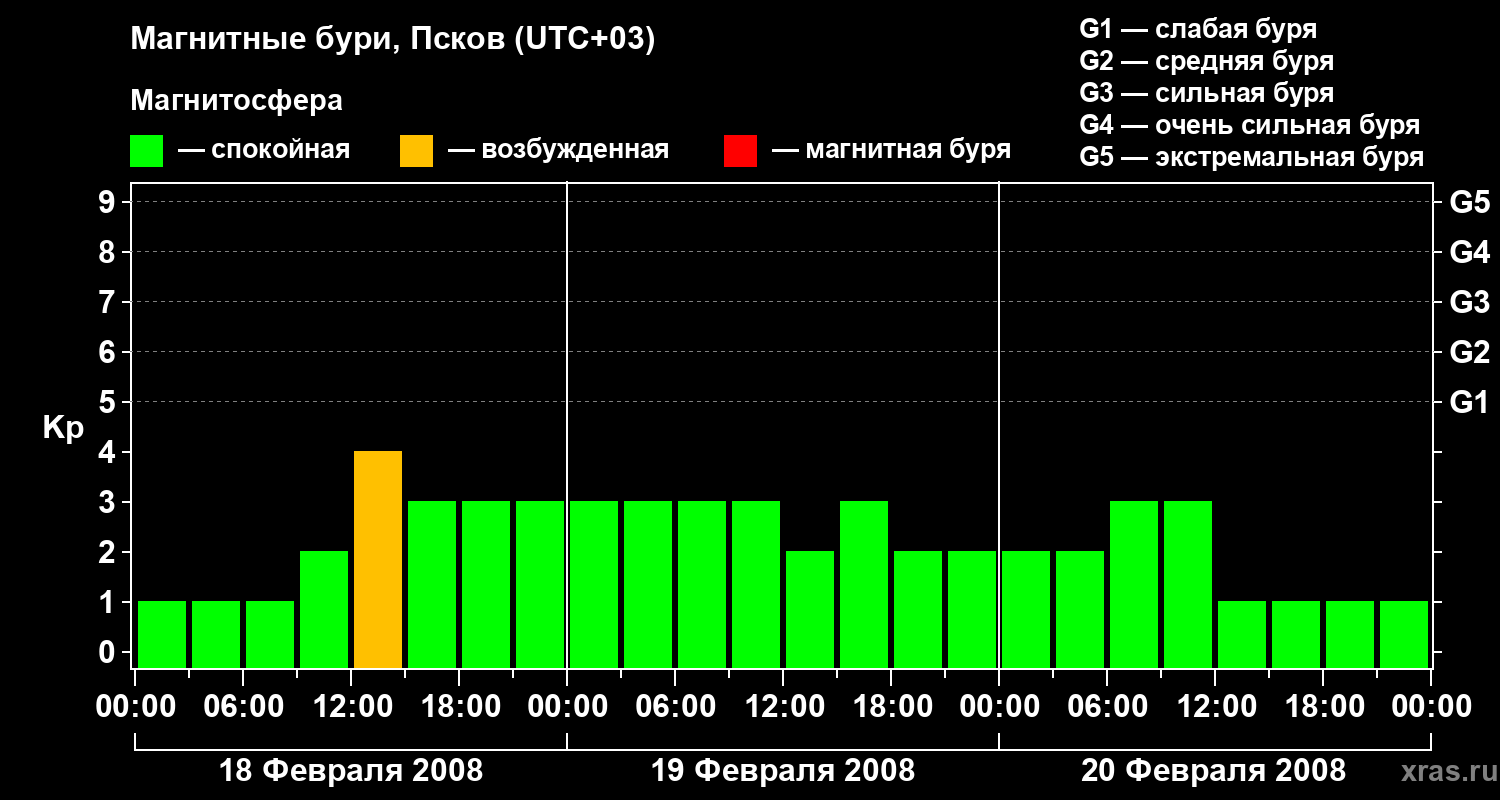Click the 'G3' label on the right axis
Viewport: 1500px width, 800px height.
pyautogui.click(x=1470, y=303)
